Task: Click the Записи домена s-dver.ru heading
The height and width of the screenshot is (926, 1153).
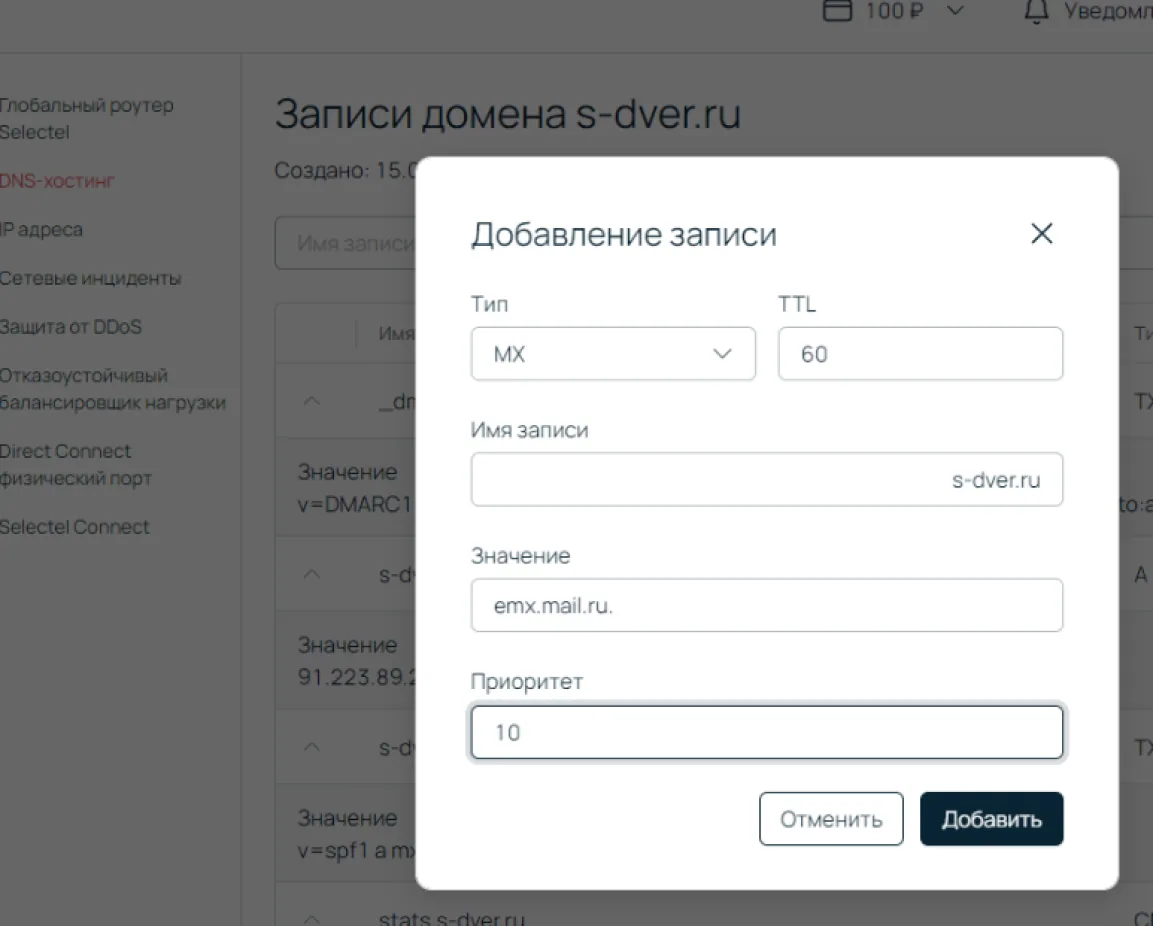Action: [507, 114]
